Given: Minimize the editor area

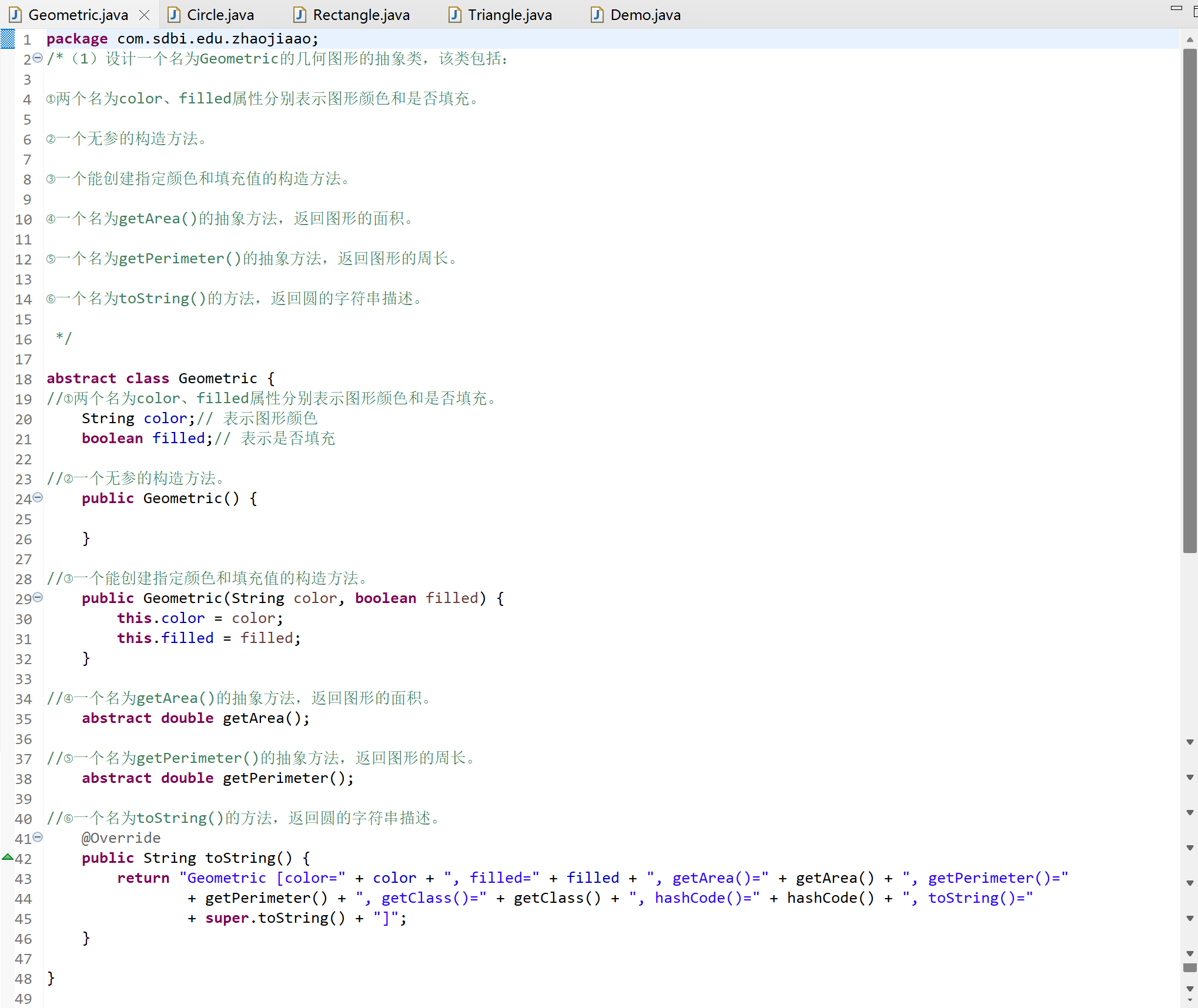Looking at the screenshot, I should click(x=1176, y=8).
